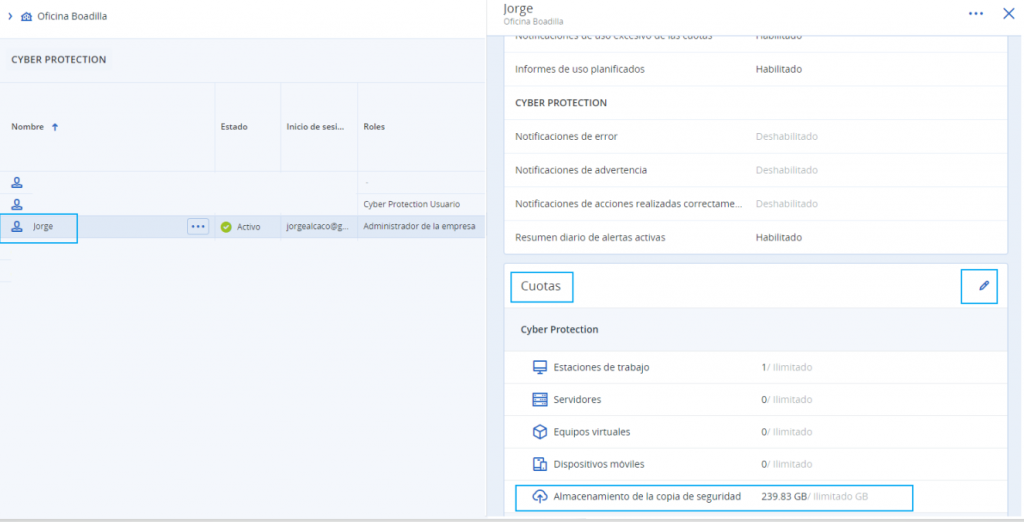The height and width of the screenshot is (522, 1024).
Task: Click the Jorge title in the details panel
Action: point(518,8)
